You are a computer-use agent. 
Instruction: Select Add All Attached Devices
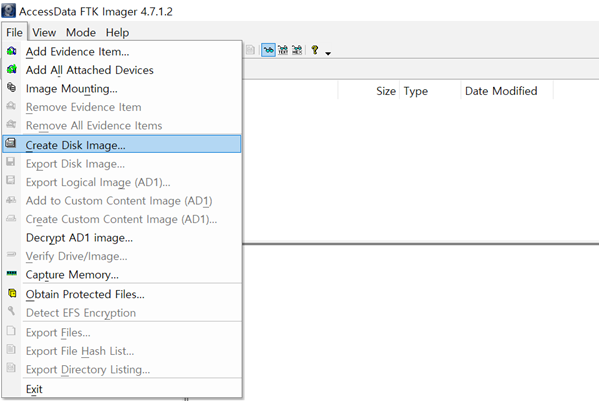coord(122,70)
